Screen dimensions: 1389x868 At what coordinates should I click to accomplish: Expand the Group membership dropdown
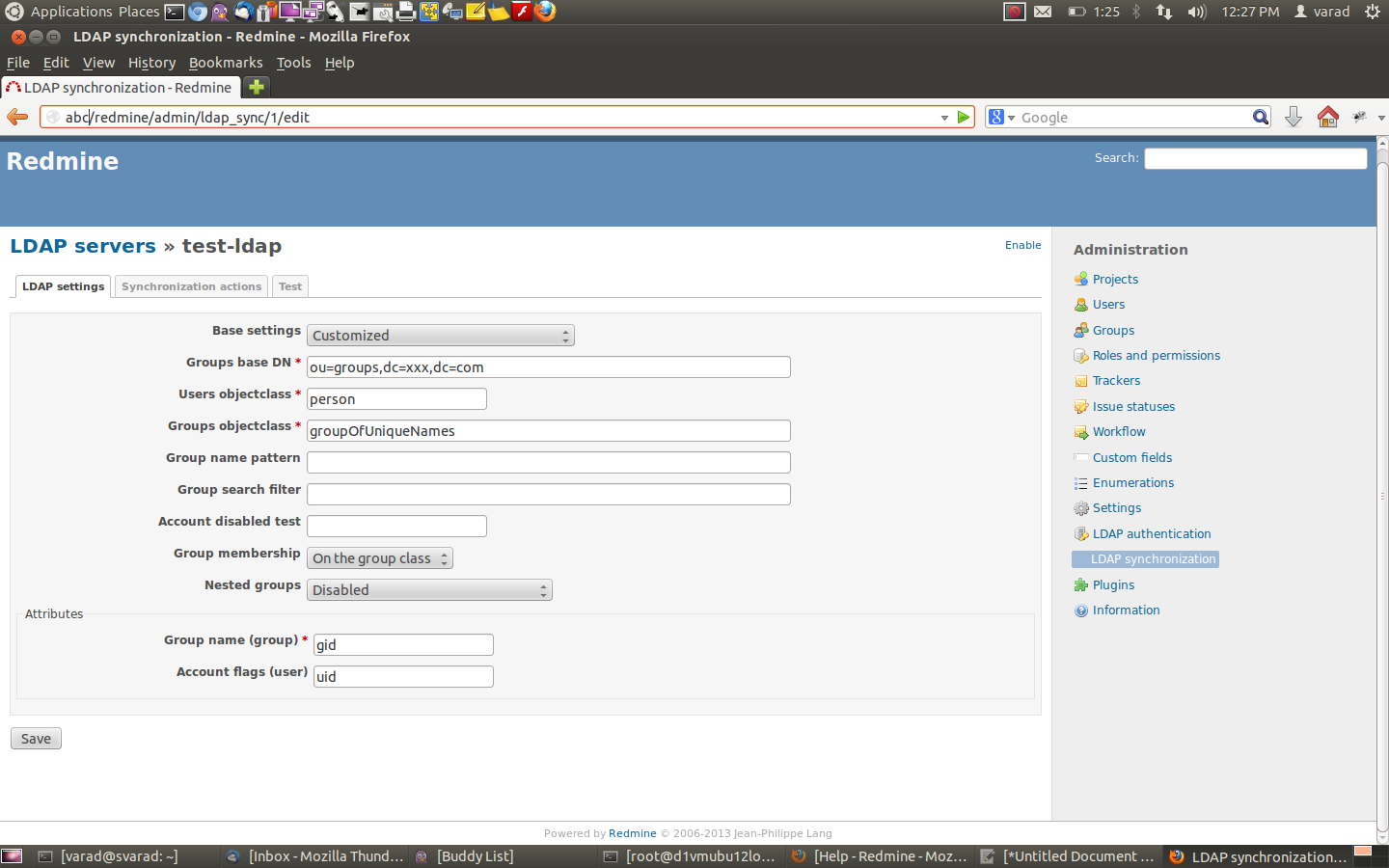point(379,557)
